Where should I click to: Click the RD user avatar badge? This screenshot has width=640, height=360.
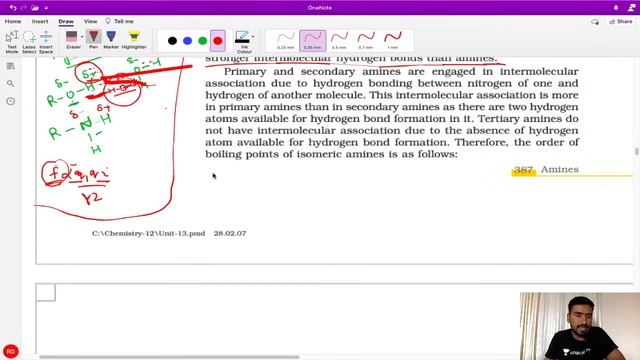click(x=11, y=351)
